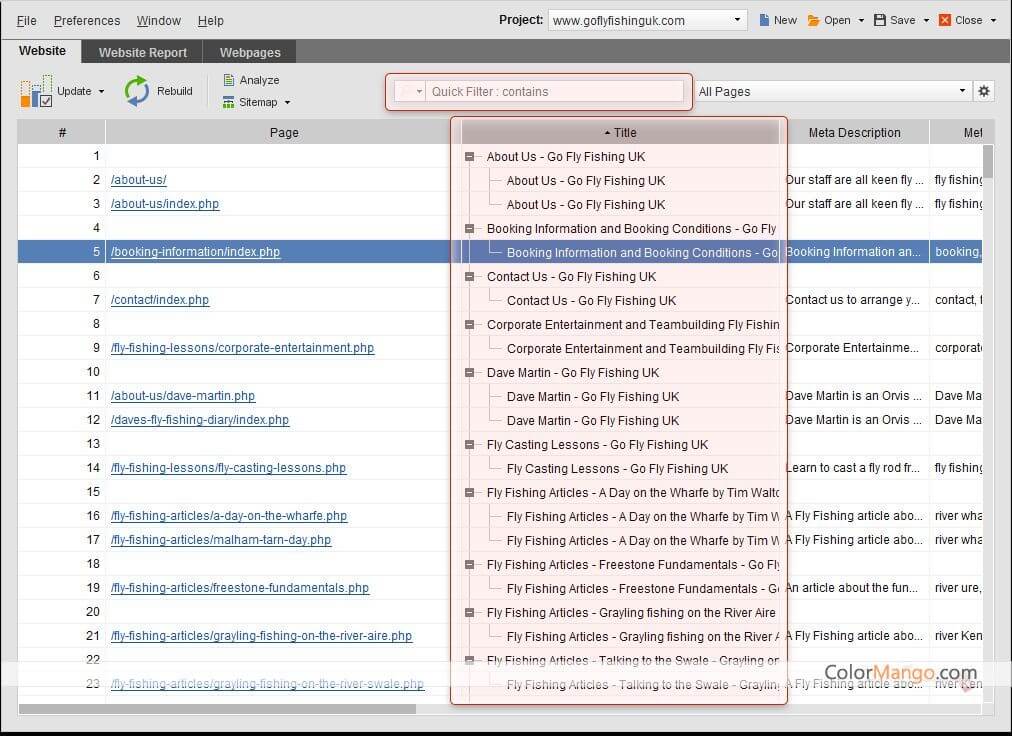Switch to the Website Report tab
Screen dimensions: 1012x736
(143, 52)
